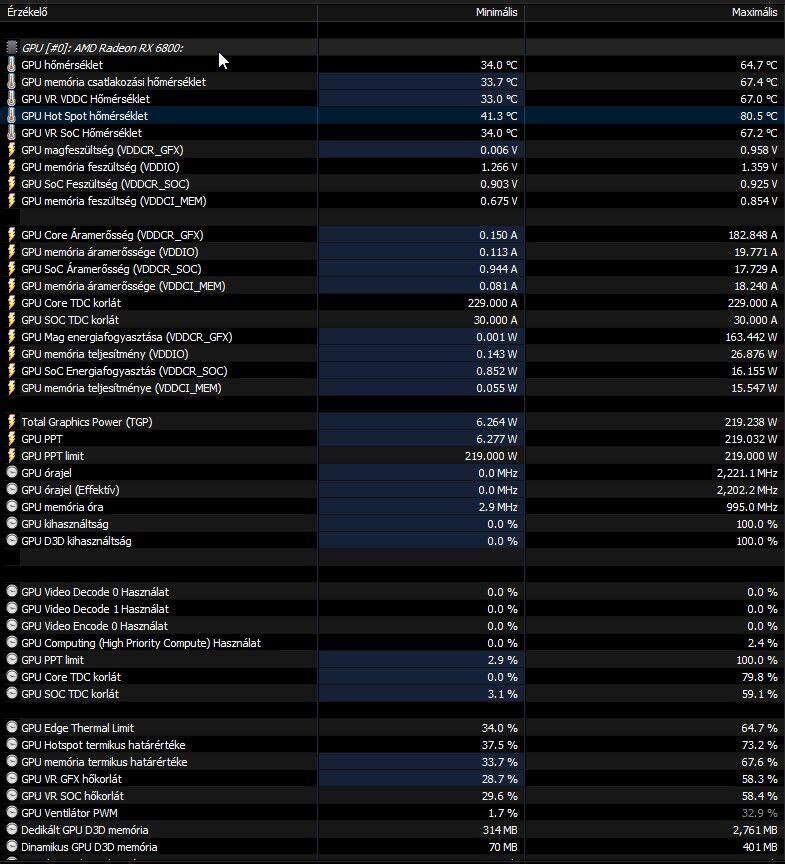
Task: Click gauge icon of GPU kihasználtság
Action: click(12, 523)
